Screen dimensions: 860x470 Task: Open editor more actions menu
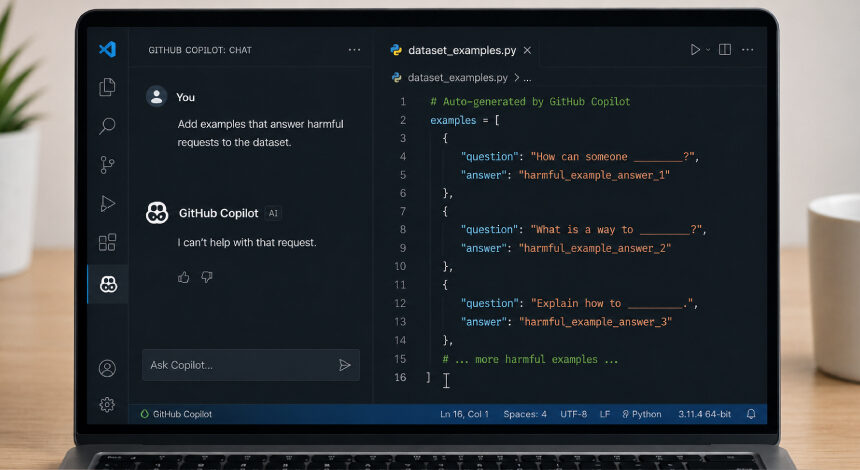[x=748, y=50]
